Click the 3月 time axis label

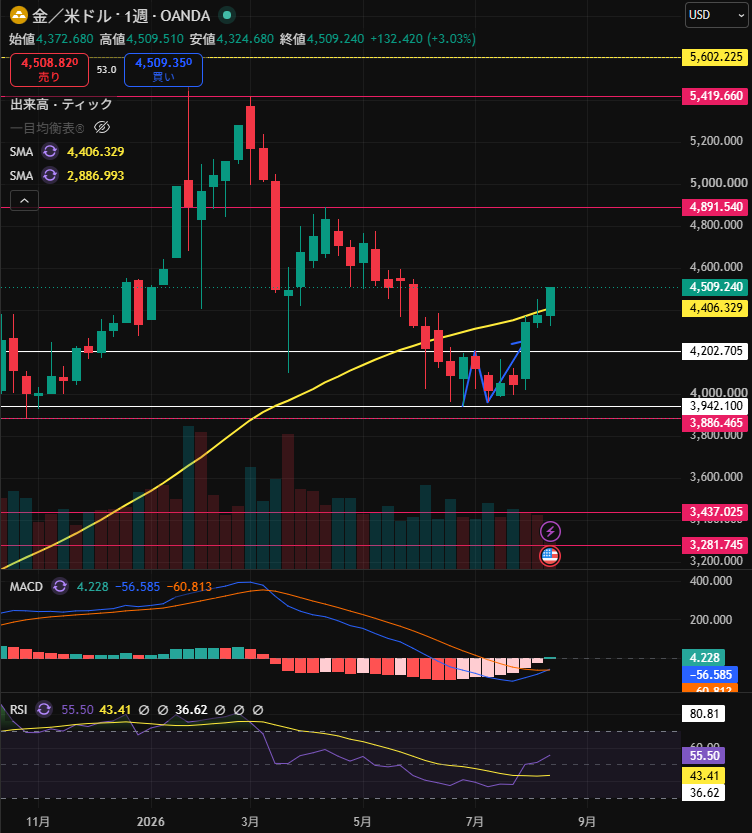pos(250,821)
